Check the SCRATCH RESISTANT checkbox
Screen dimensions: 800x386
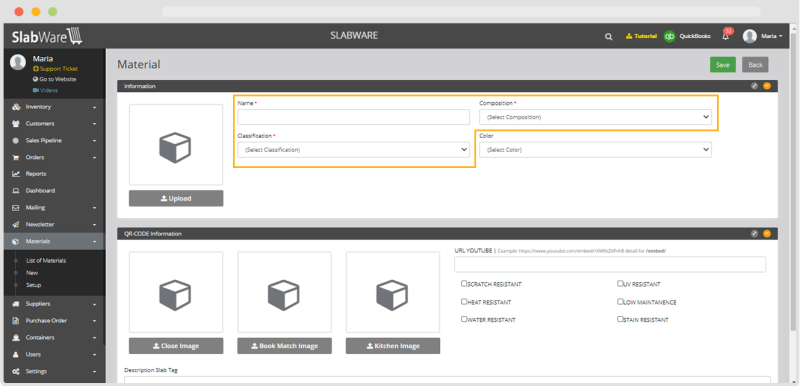(x=464, y=284)
